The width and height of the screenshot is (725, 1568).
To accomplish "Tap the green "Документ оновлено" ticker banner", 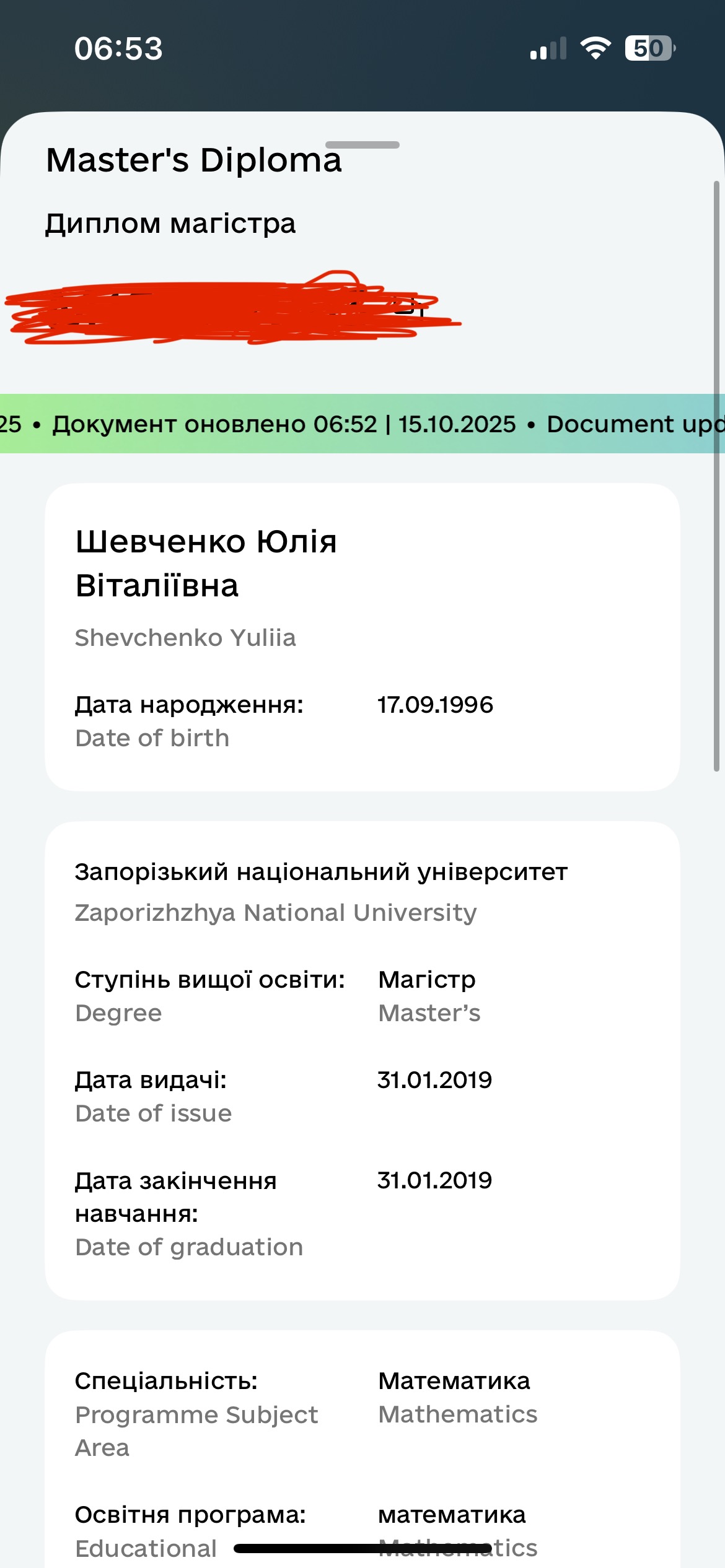I will pyautogui.click(x=362, y=424).
